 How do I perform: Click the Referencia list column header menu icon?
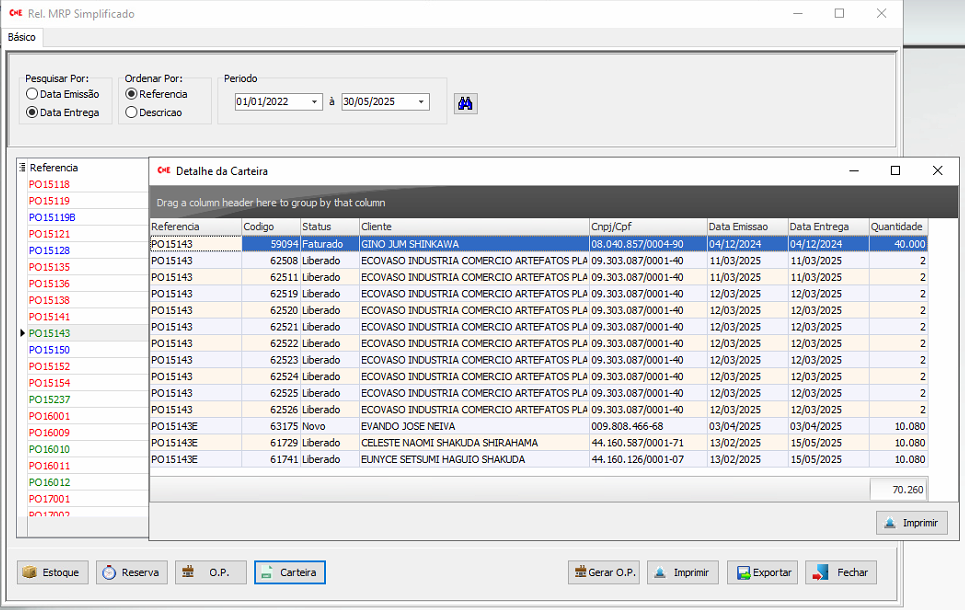click(x=22, y=168)
